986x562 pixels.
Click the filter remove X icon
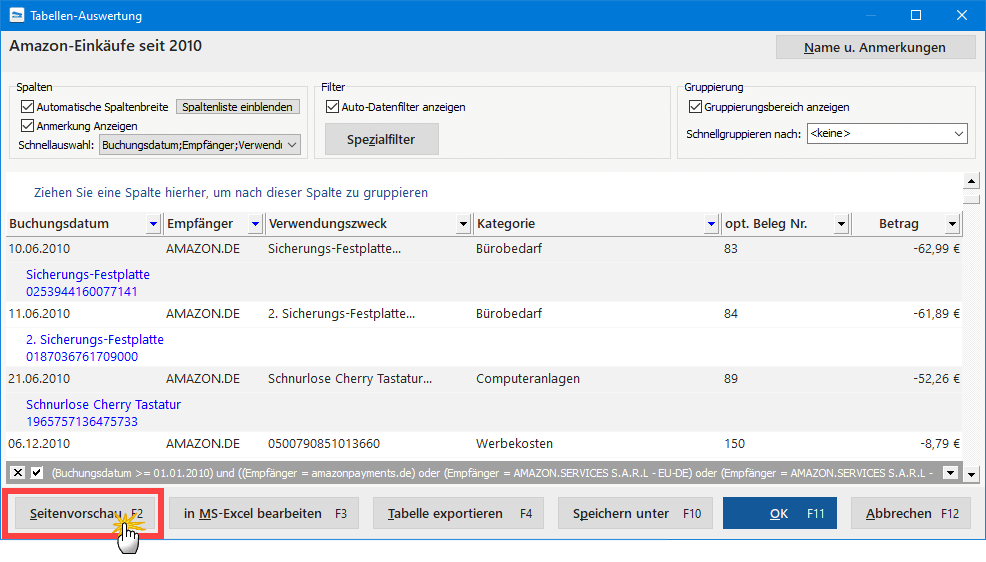[18, 473]
